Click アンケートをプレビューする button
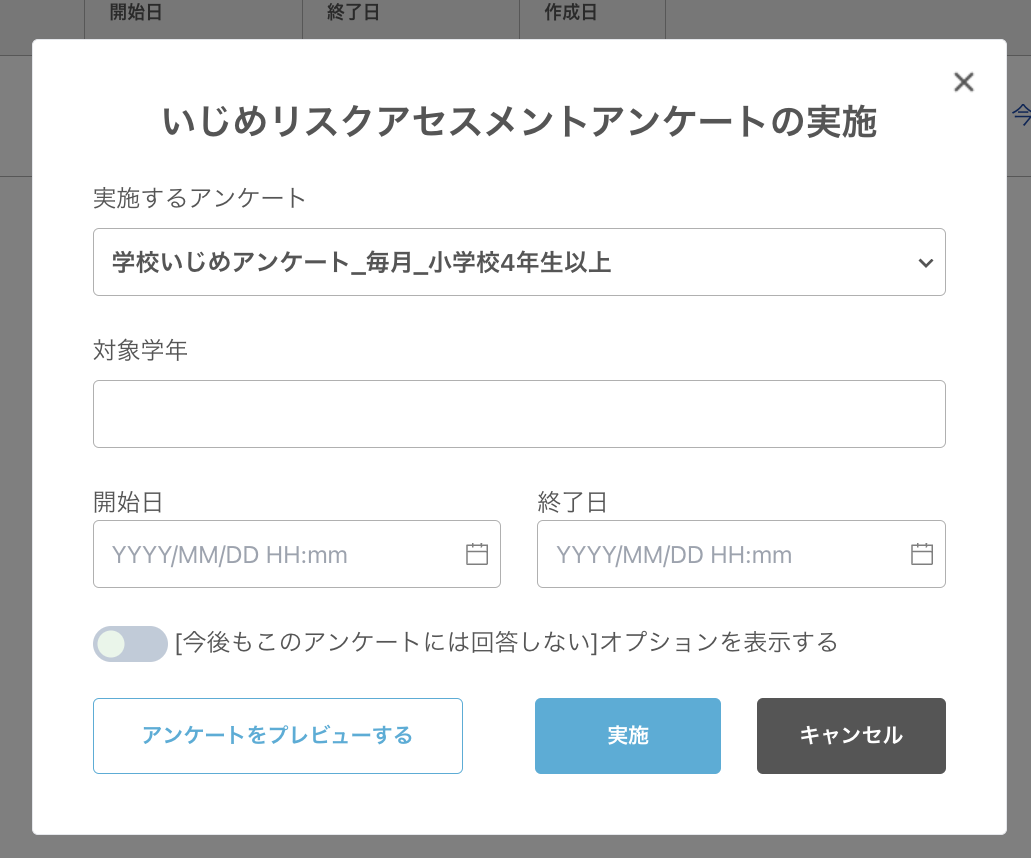This screenshot has width=1031, height=858. [277, 736]
